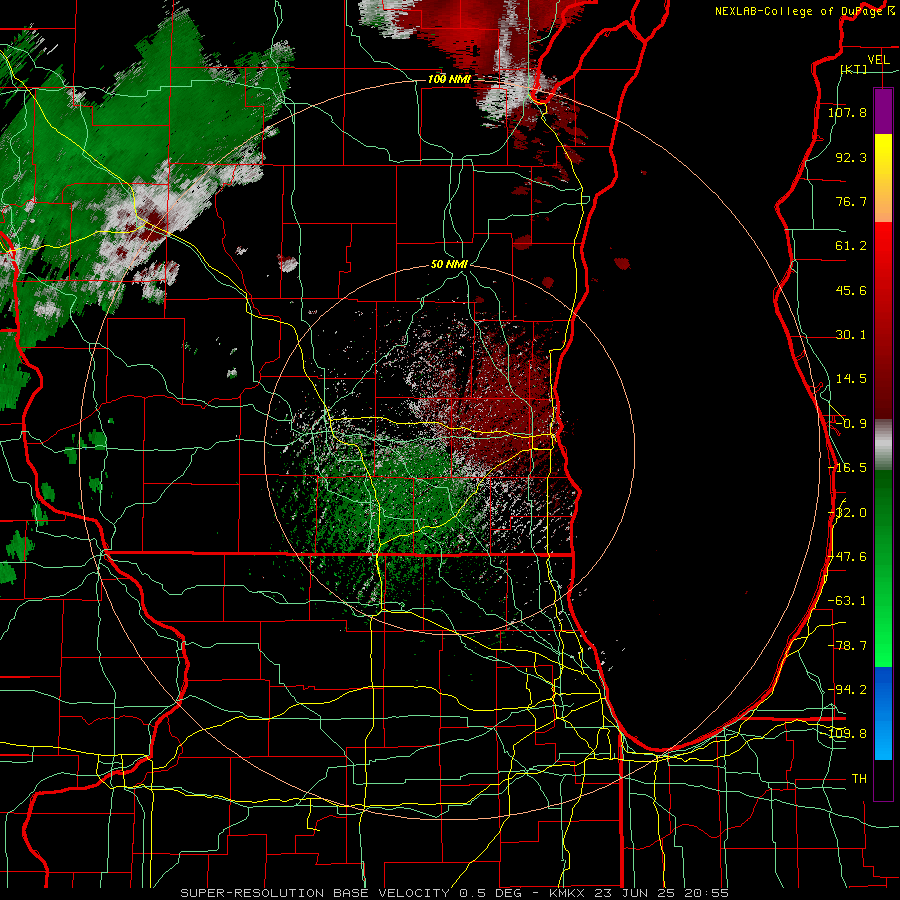Viewport: 900px width, 900px height.
Task: Select the 14.5 velocity scale value
Action: tap(851, 379)
